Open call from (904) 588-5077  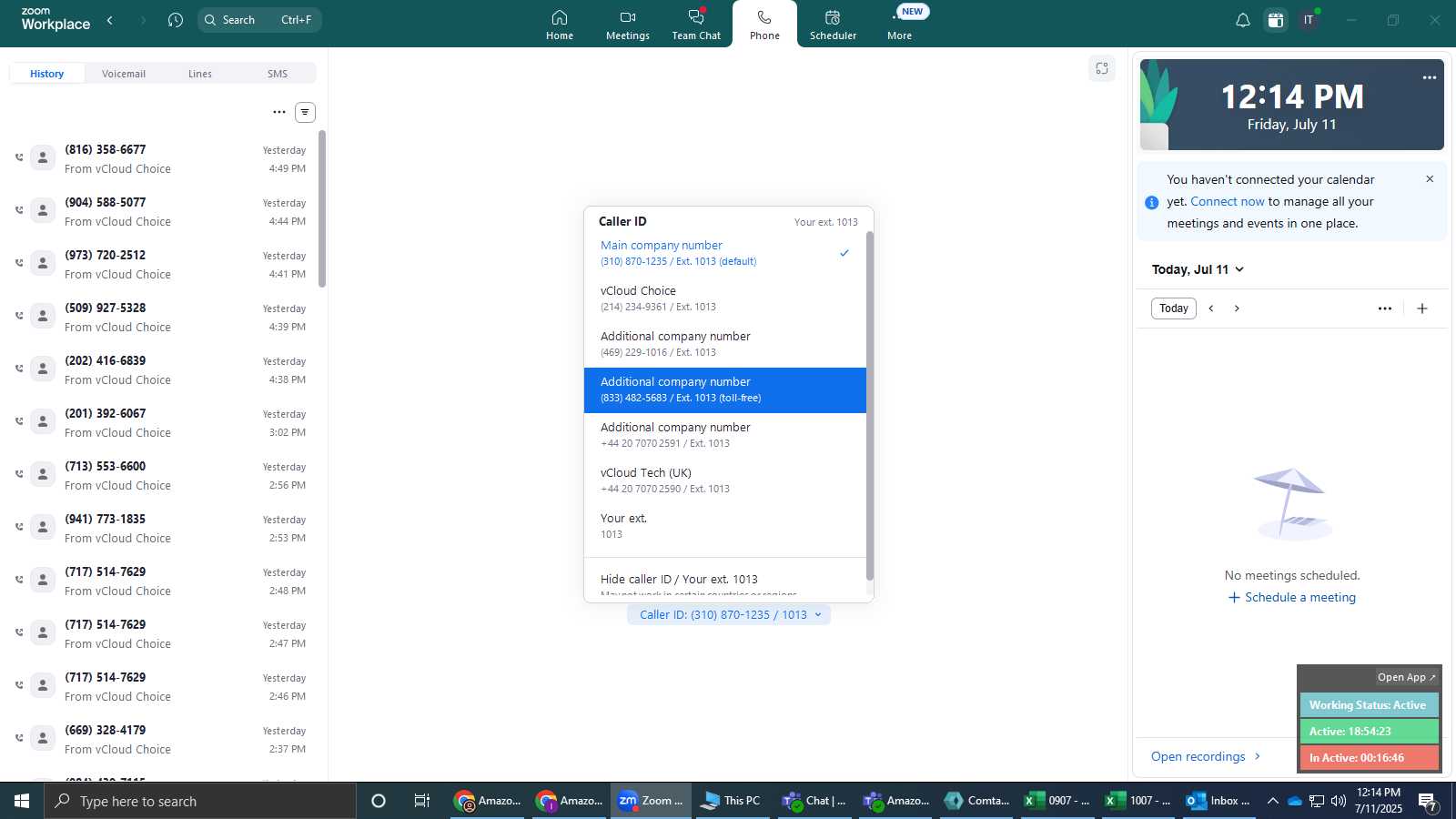coord(162,211)
